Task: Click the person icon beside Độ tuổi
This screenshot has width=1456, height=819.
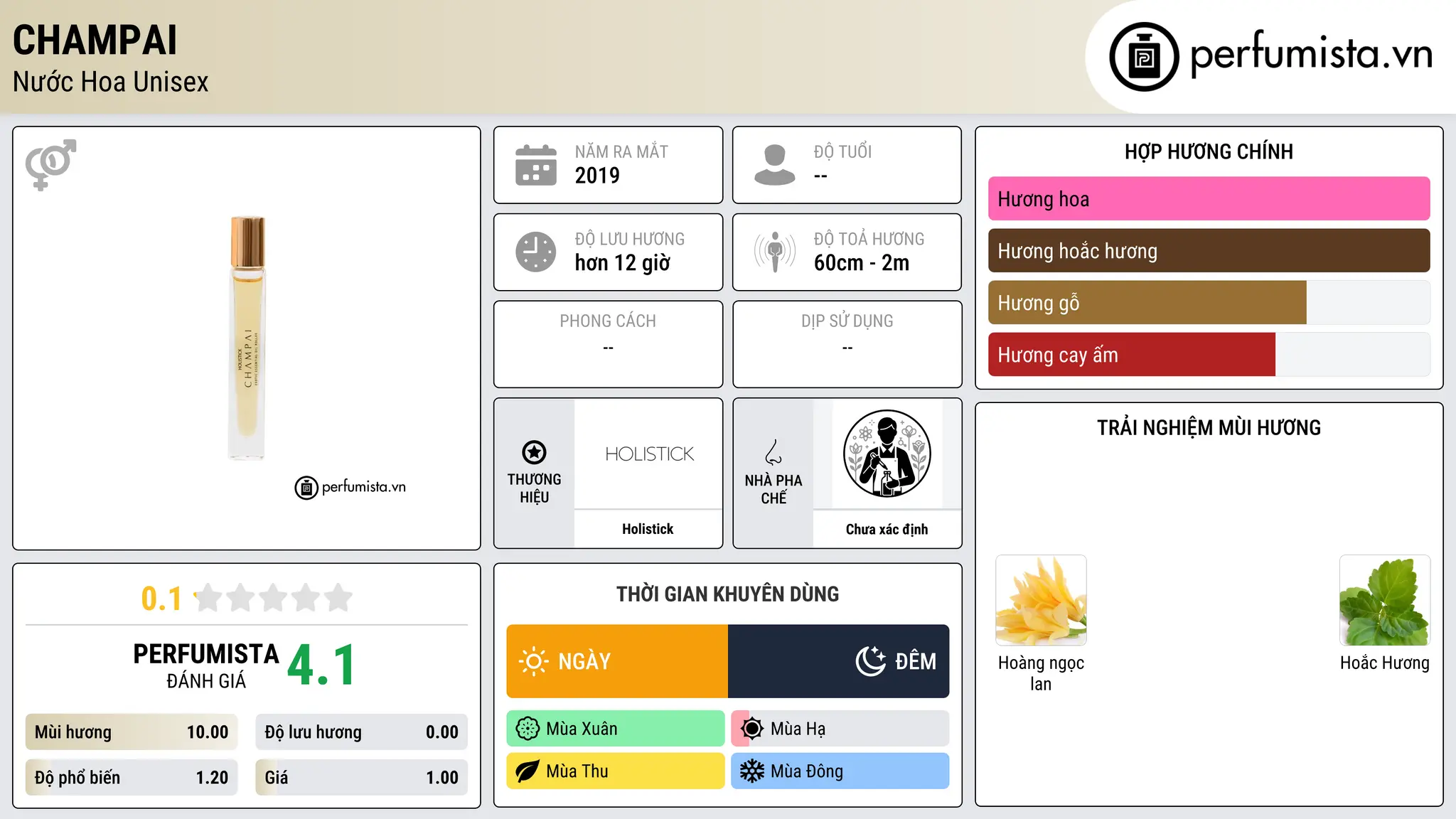Action: 774,165
